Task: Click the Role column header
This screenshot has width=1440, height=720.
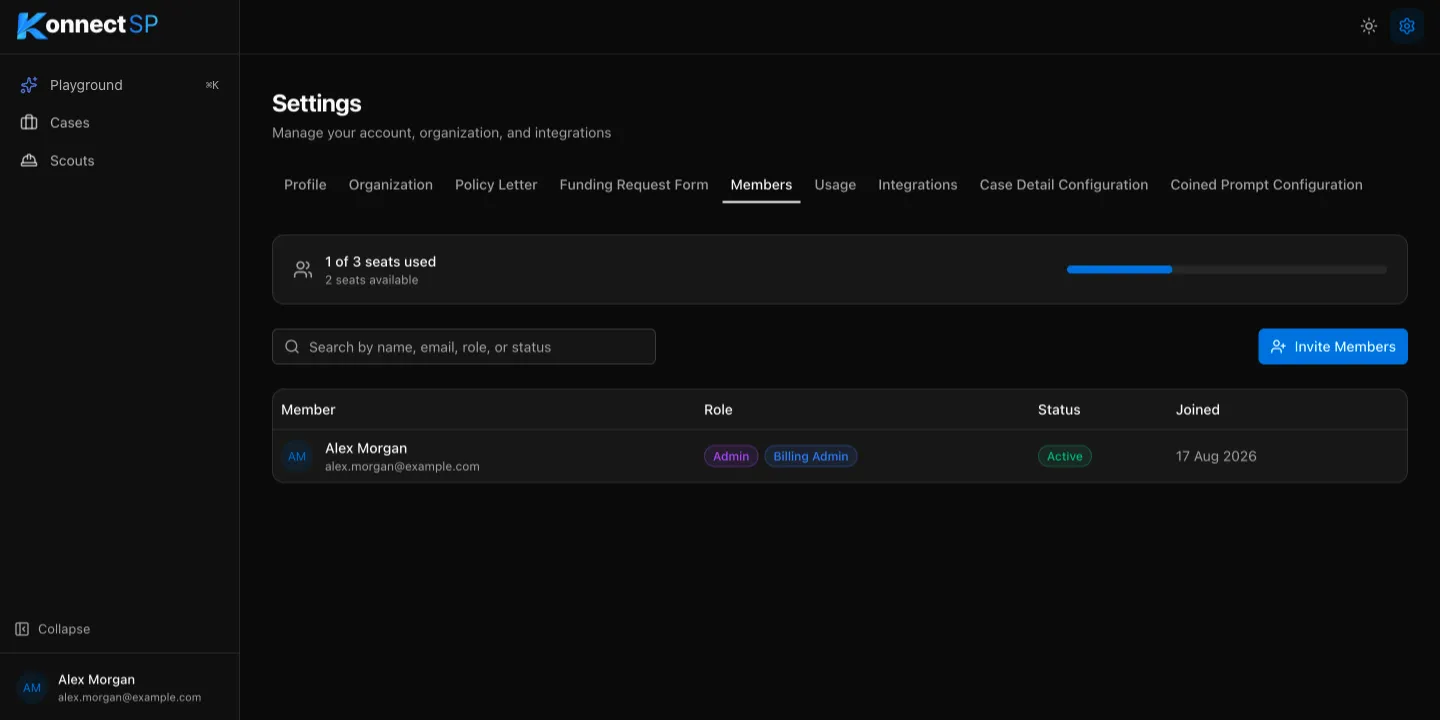Action: point(718,410)
